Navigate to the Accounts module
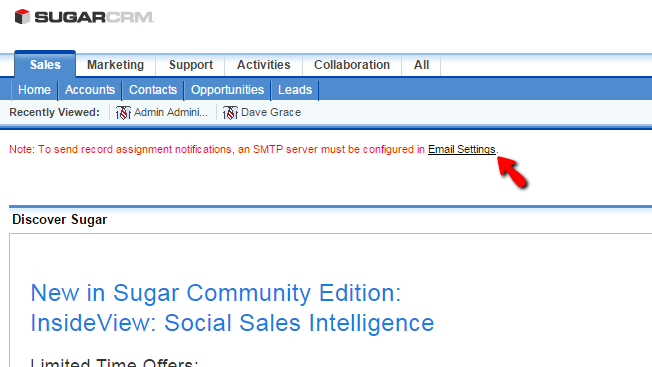Image resolution: width=652 pixels, height=367 pixels. pyautogui.click(x=90, y=90)
